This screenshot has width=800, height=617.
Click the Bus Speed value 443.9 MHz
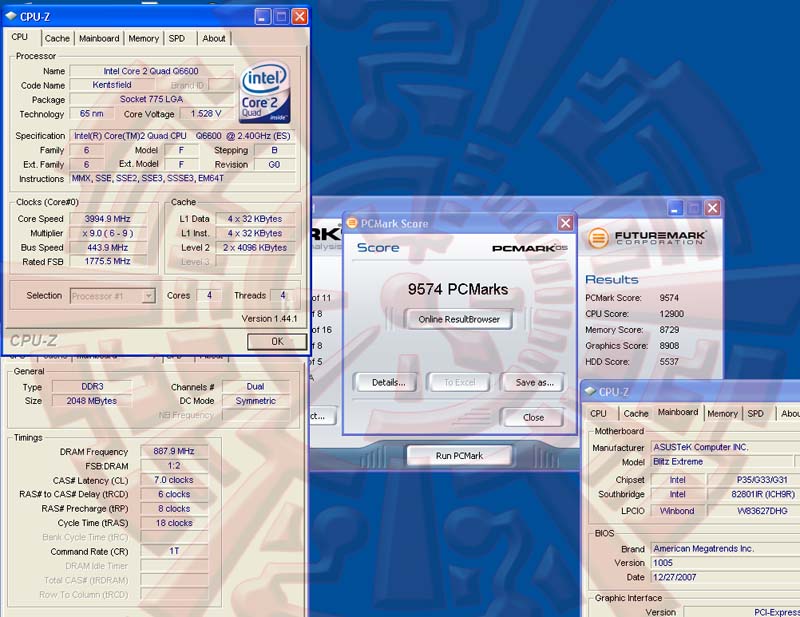click(108, 247)
